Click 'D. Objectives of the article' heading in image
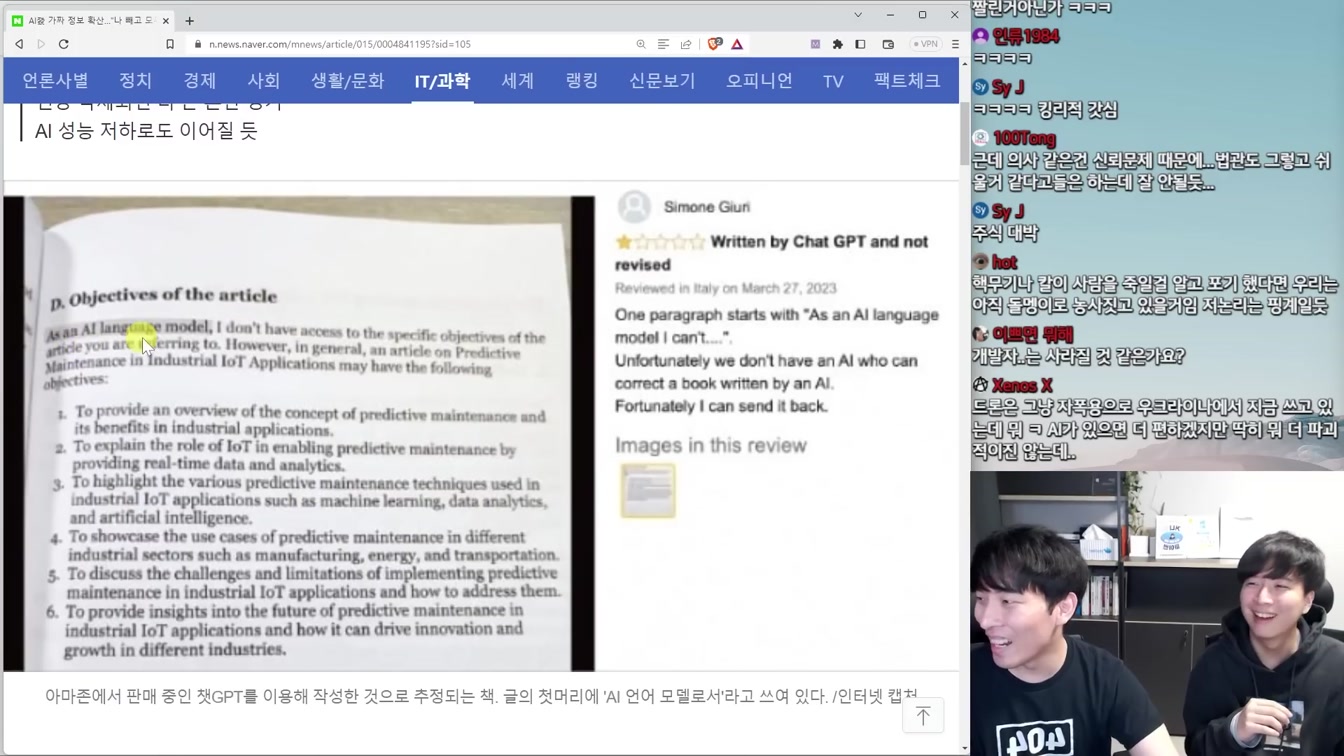 [163, 297]
